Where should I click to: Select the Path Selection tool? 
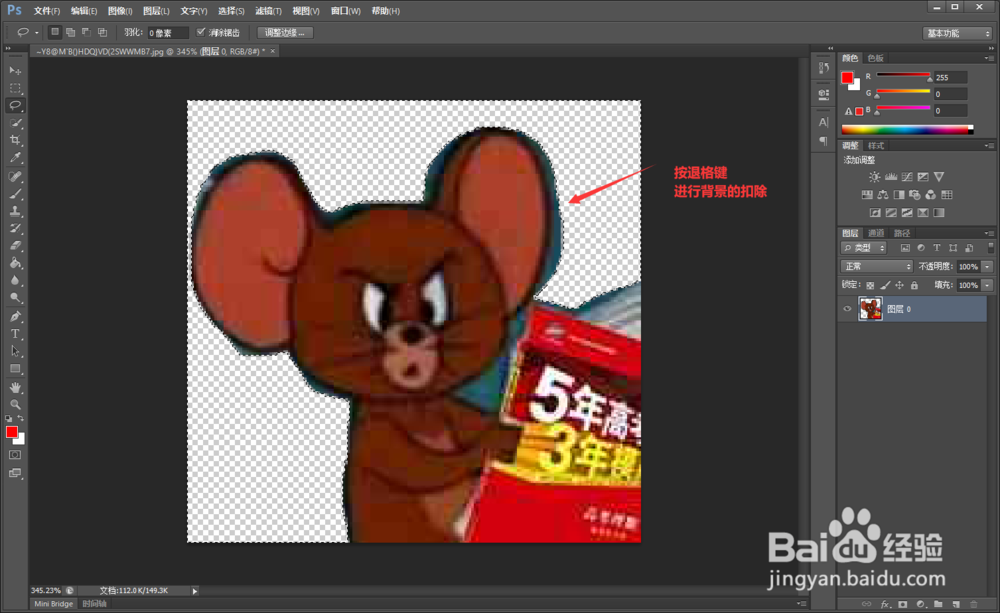15,351
